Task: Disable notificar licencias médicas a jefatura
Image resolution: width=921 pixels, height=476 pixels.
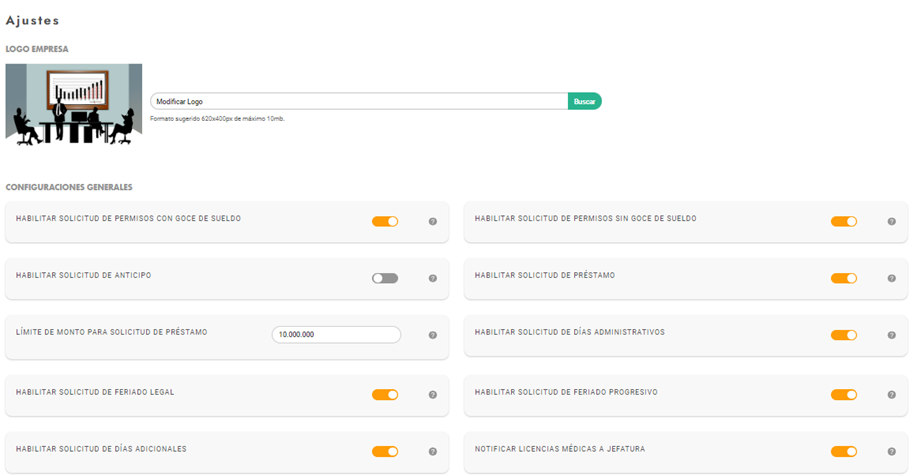Action: (844, 451)
